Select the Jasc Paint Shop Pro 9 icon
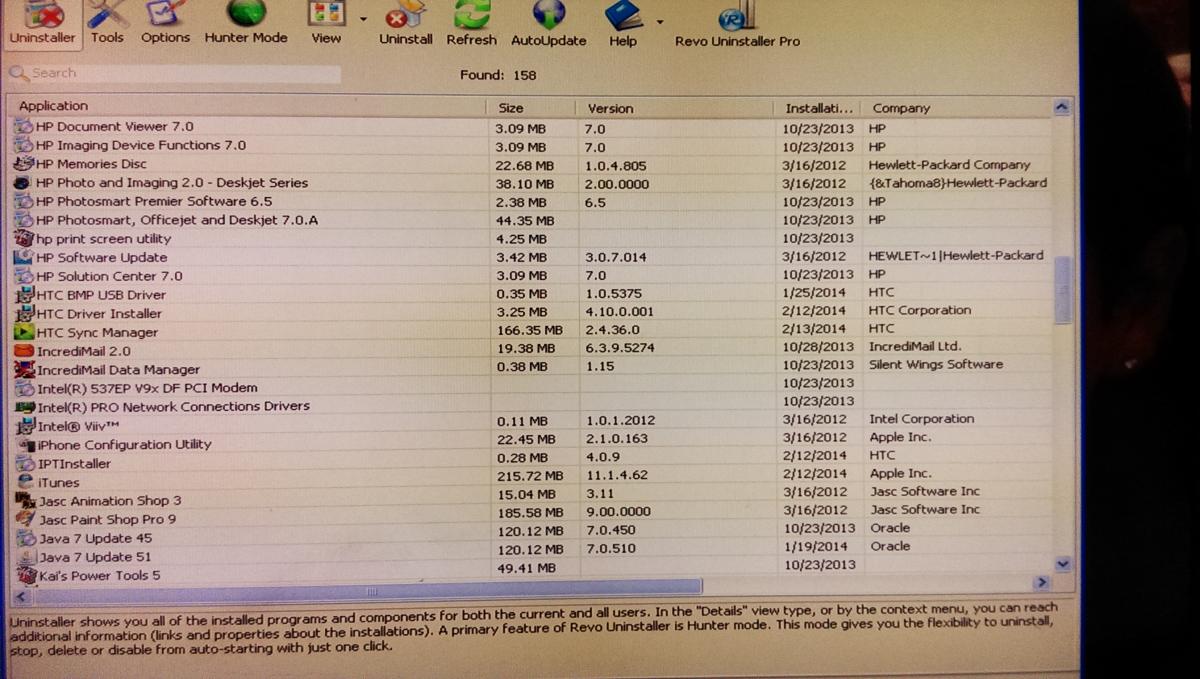1200x679 pixels. (x=25, y=519)
